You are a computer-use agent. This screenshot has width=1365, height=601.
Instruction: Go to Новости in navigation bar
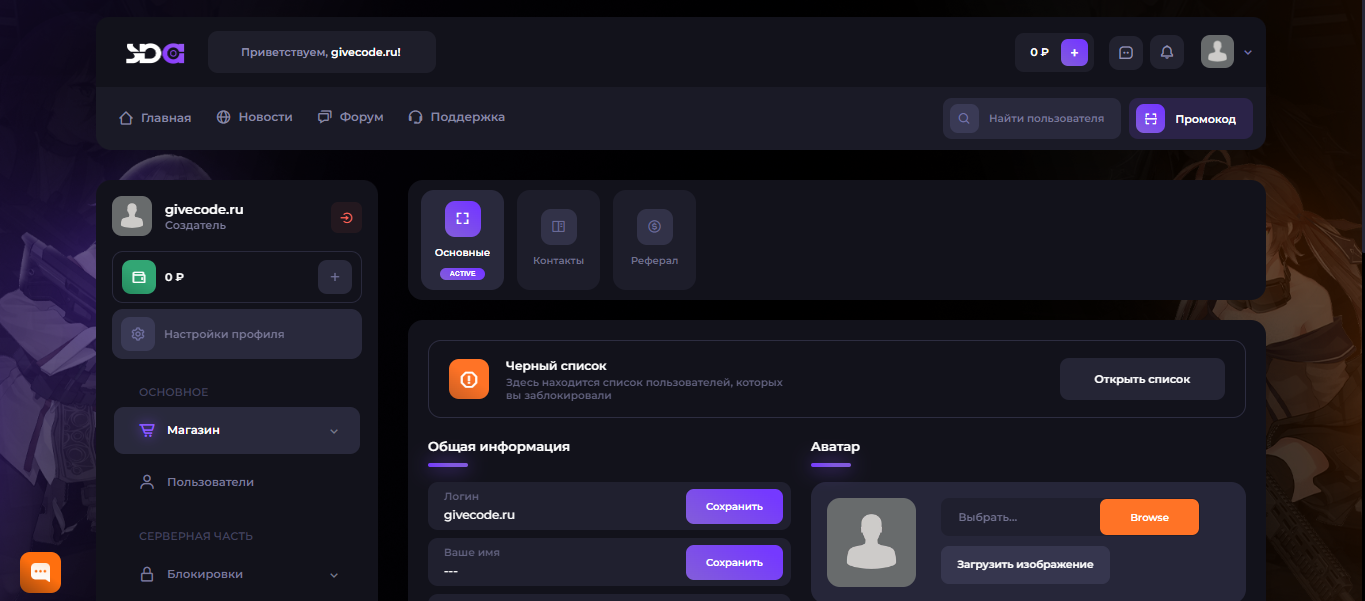click(x=254, y=117)
